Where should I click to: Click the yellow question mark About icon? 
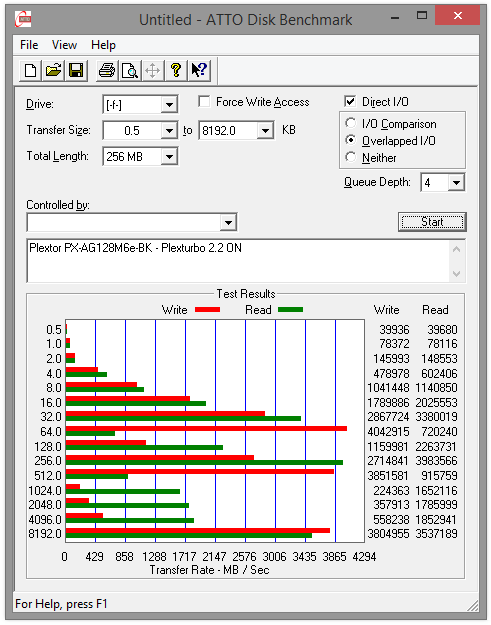coord(176,71)
